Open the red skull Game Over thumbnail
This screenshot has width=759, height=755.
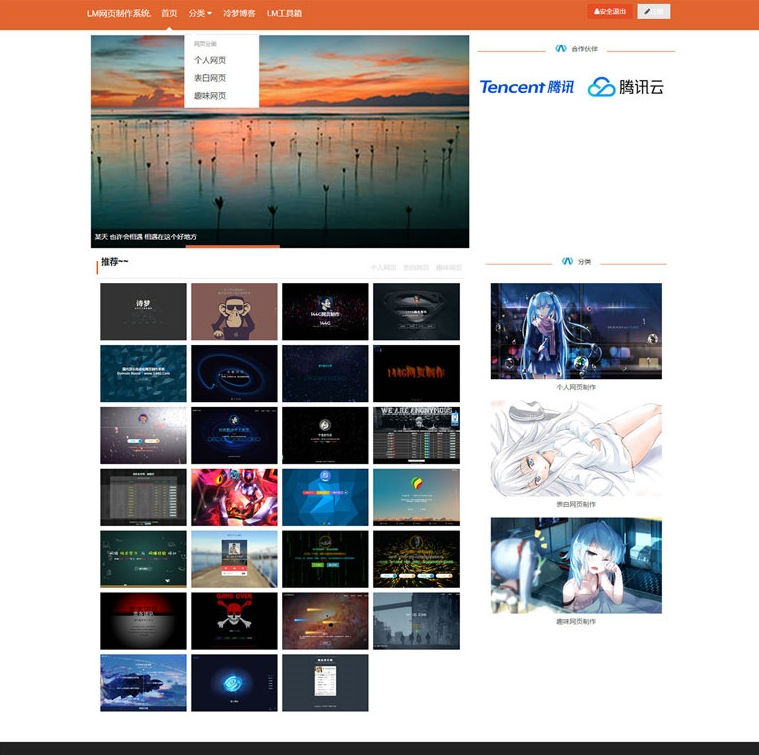(234, 621)
